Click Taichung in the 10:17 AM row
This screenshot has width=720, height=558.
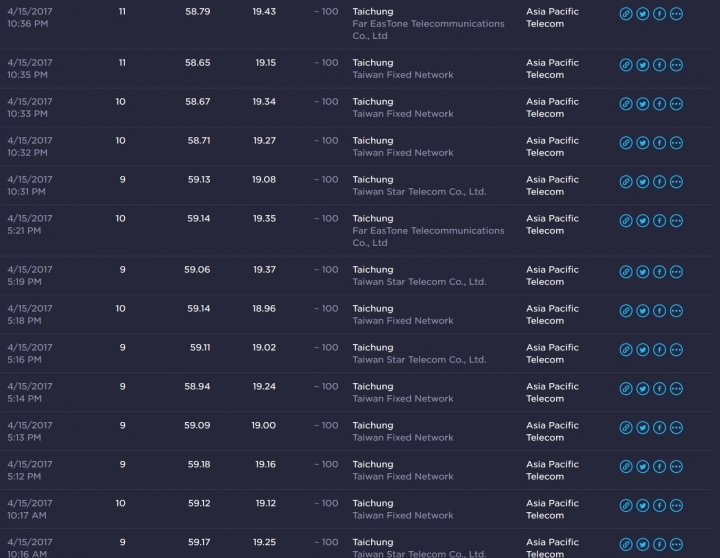(373, 503)
